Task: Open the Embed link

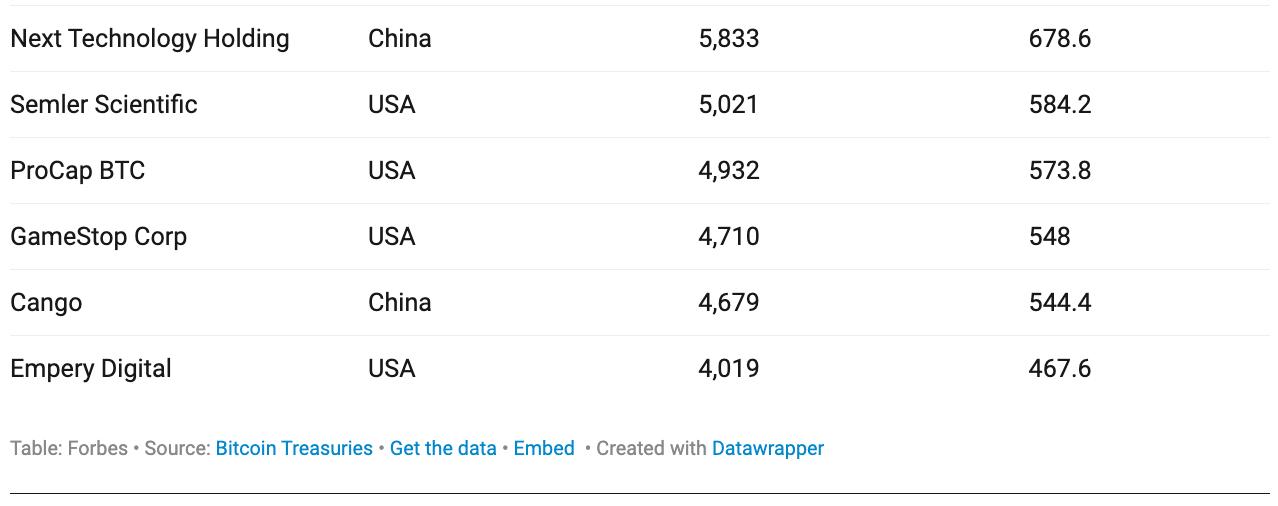Action: point(544,449)
